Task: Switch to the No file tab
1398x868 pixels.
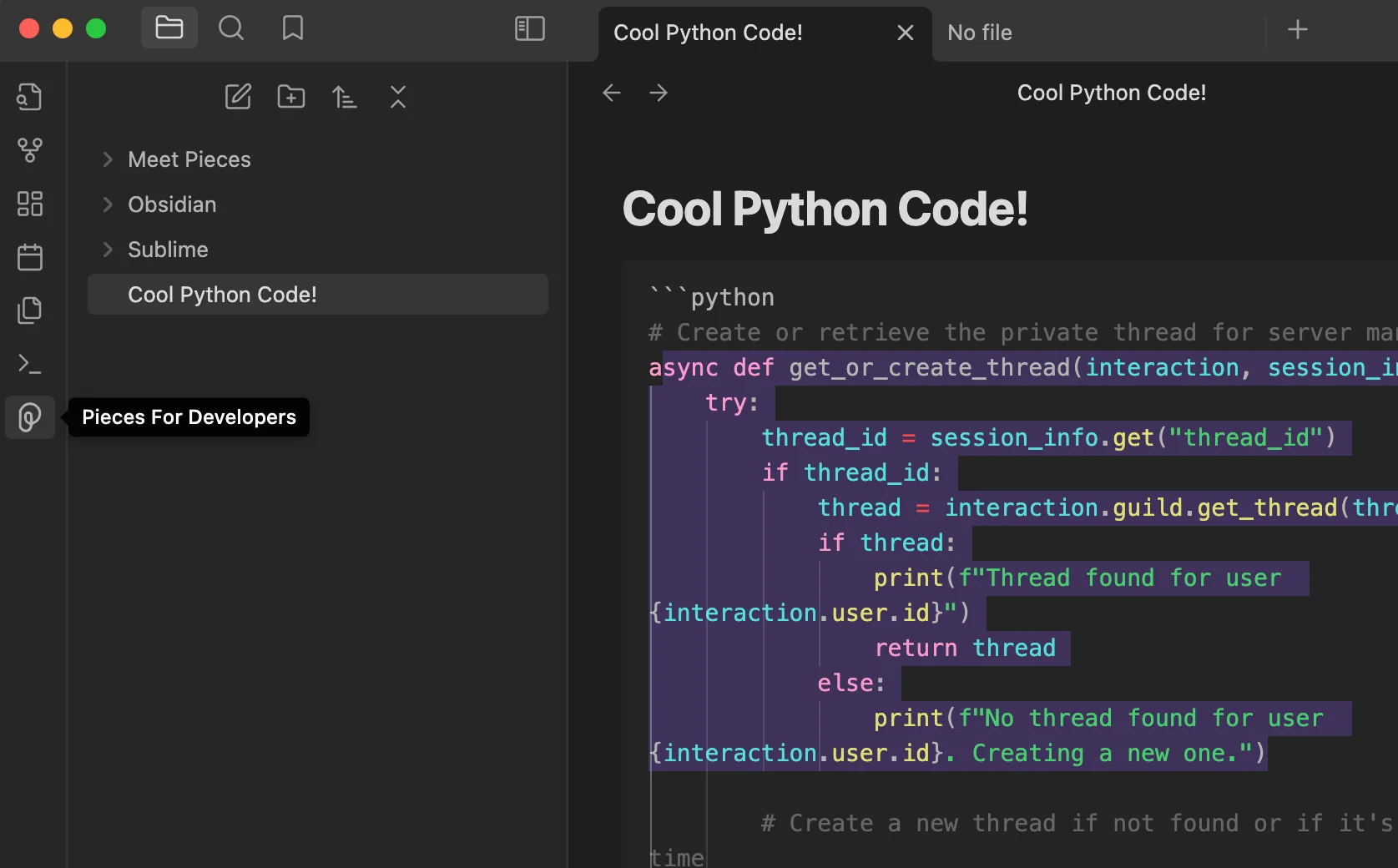Action: (980, 33)
